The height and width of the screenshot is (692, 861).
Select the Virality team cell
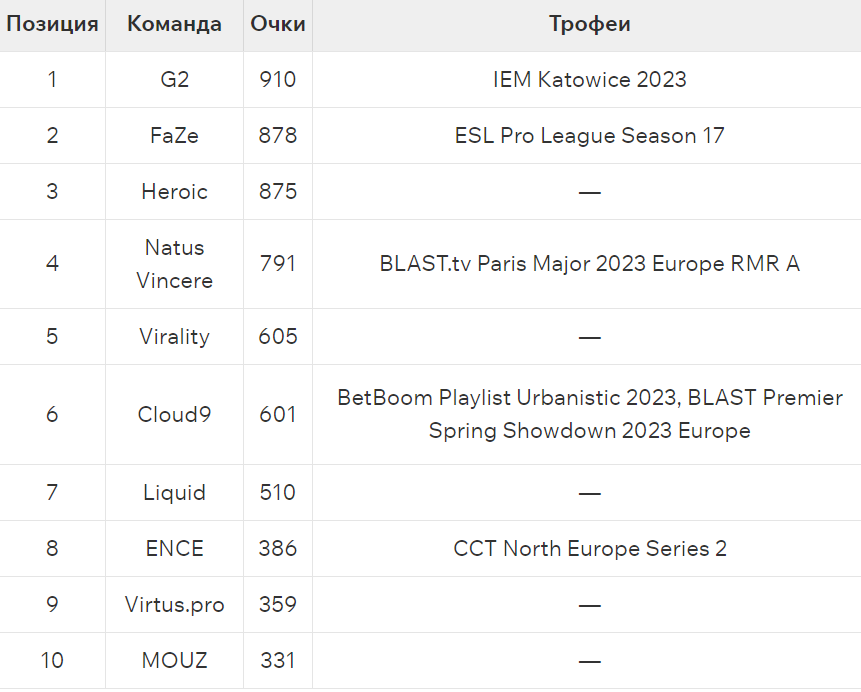[x=174, y=337]
